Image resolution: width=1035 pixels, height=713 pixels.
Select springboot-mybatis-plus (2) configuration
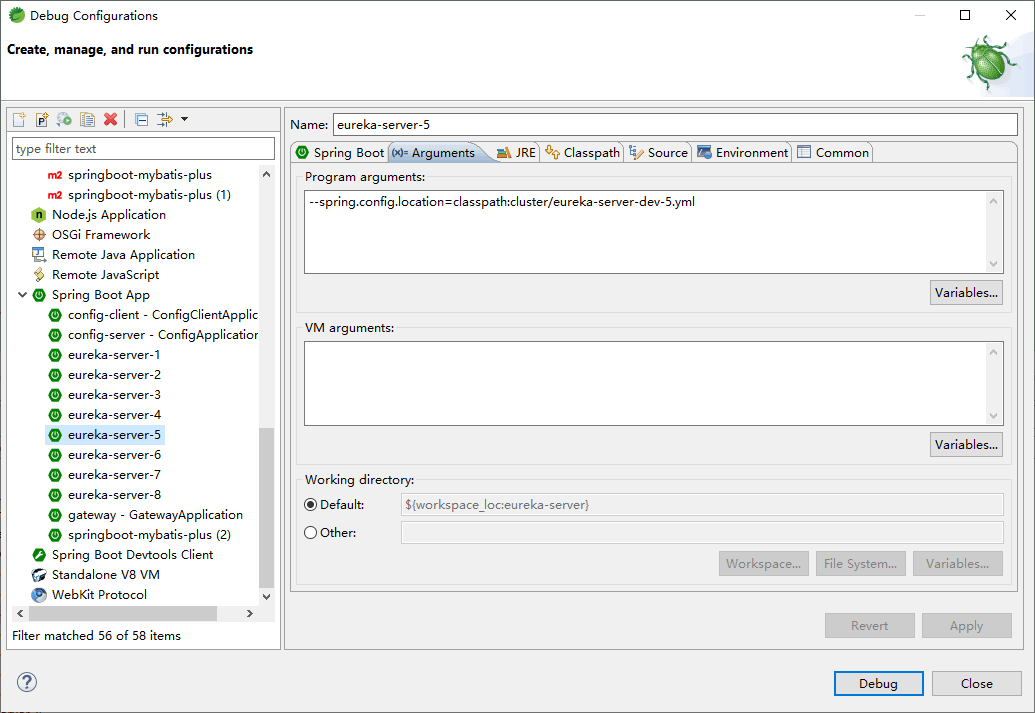(140, 535)
